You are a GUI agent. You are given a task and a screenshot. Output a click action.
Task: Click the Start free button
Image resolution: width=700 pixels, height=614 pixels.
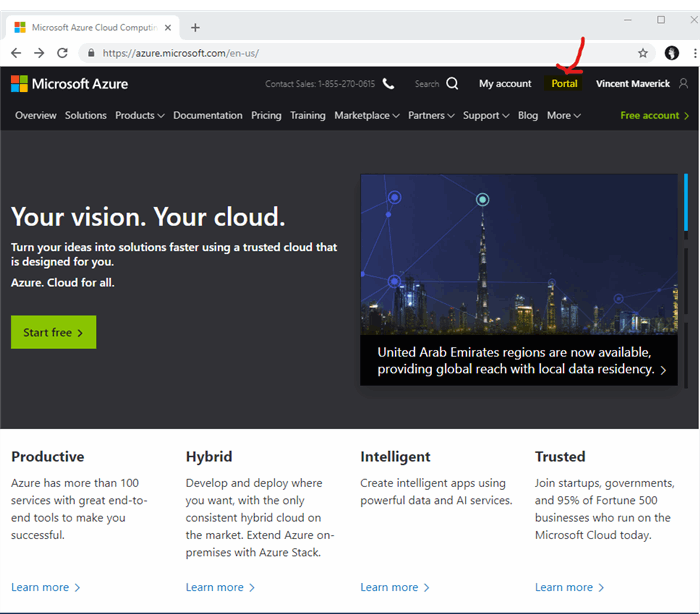(54, 332)
